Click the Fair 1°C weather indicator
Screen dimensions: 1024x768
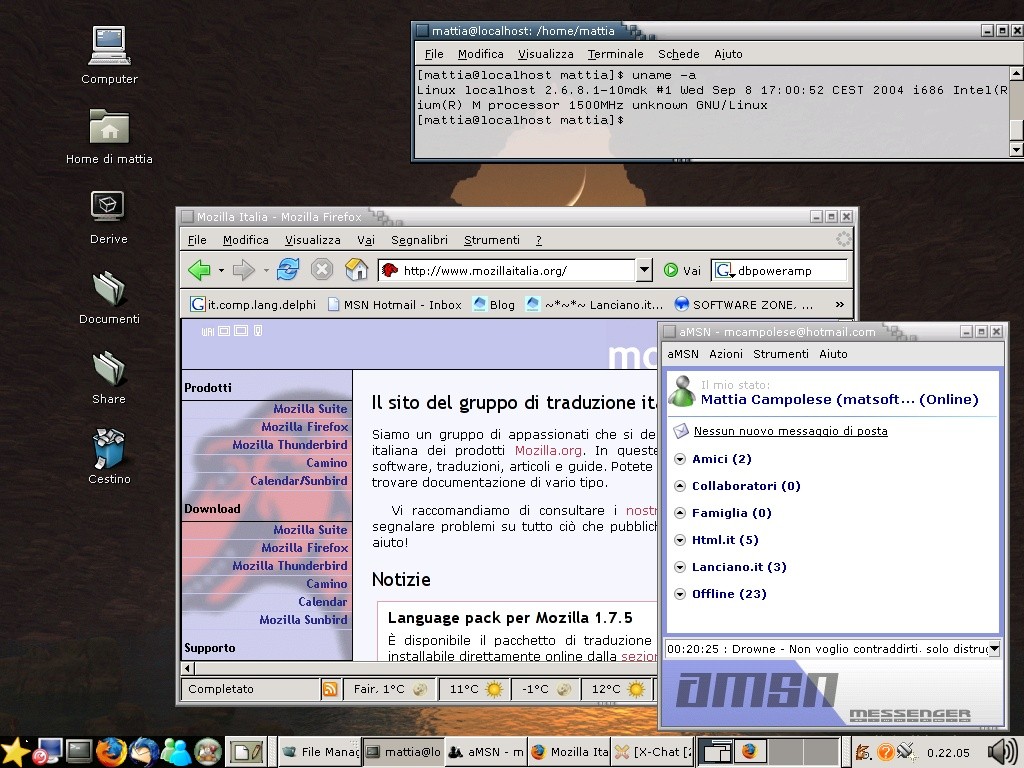point(391,689)
